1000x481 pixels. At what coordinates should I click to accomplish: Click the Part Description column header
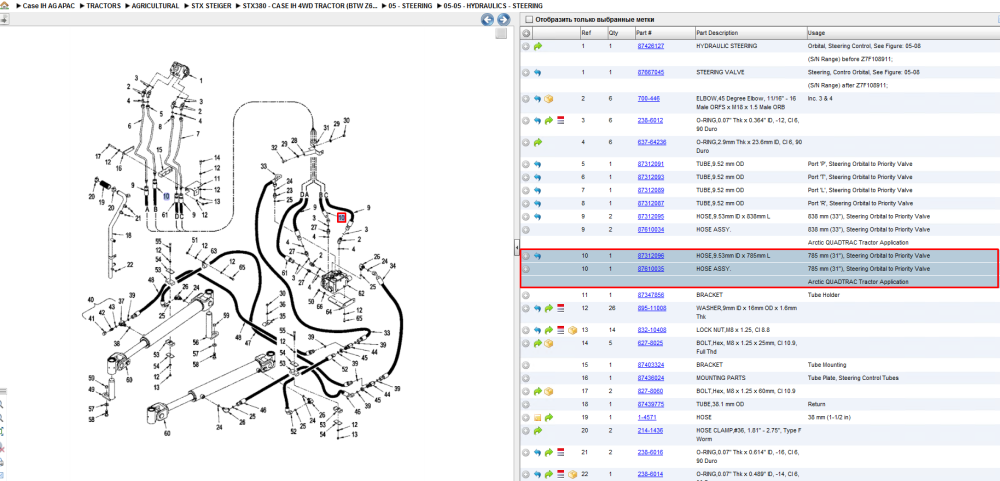pos(750,33)
